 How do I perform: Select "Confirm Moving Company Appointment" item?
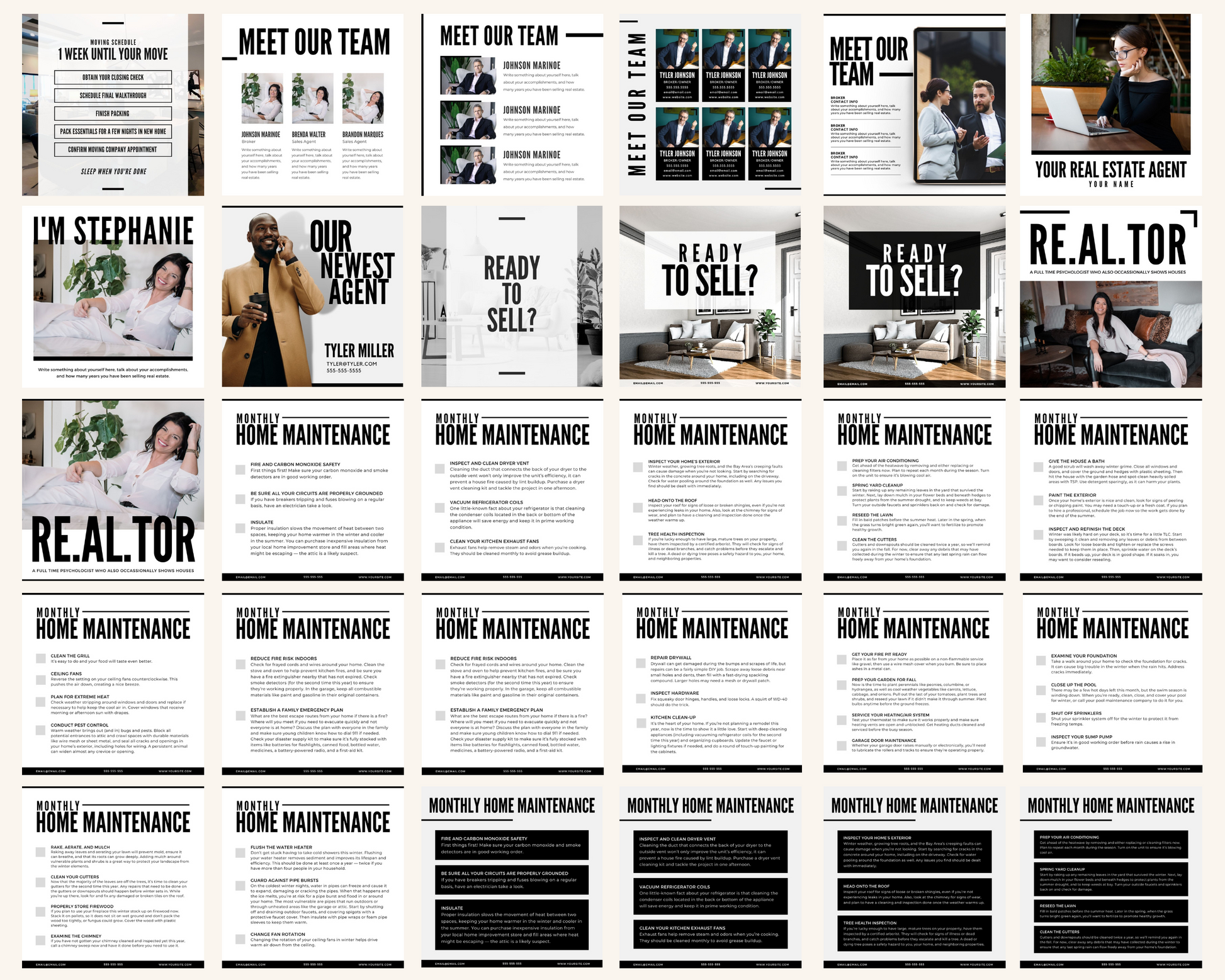click(x=113, y=150)
